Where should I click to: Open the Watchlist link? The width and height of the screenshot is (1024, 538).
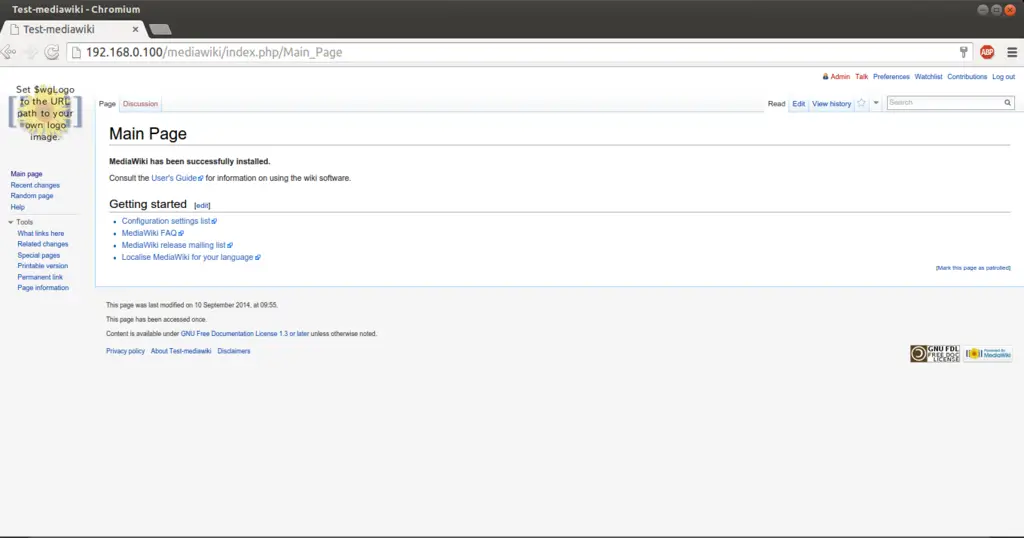click(x=928, y=77)
